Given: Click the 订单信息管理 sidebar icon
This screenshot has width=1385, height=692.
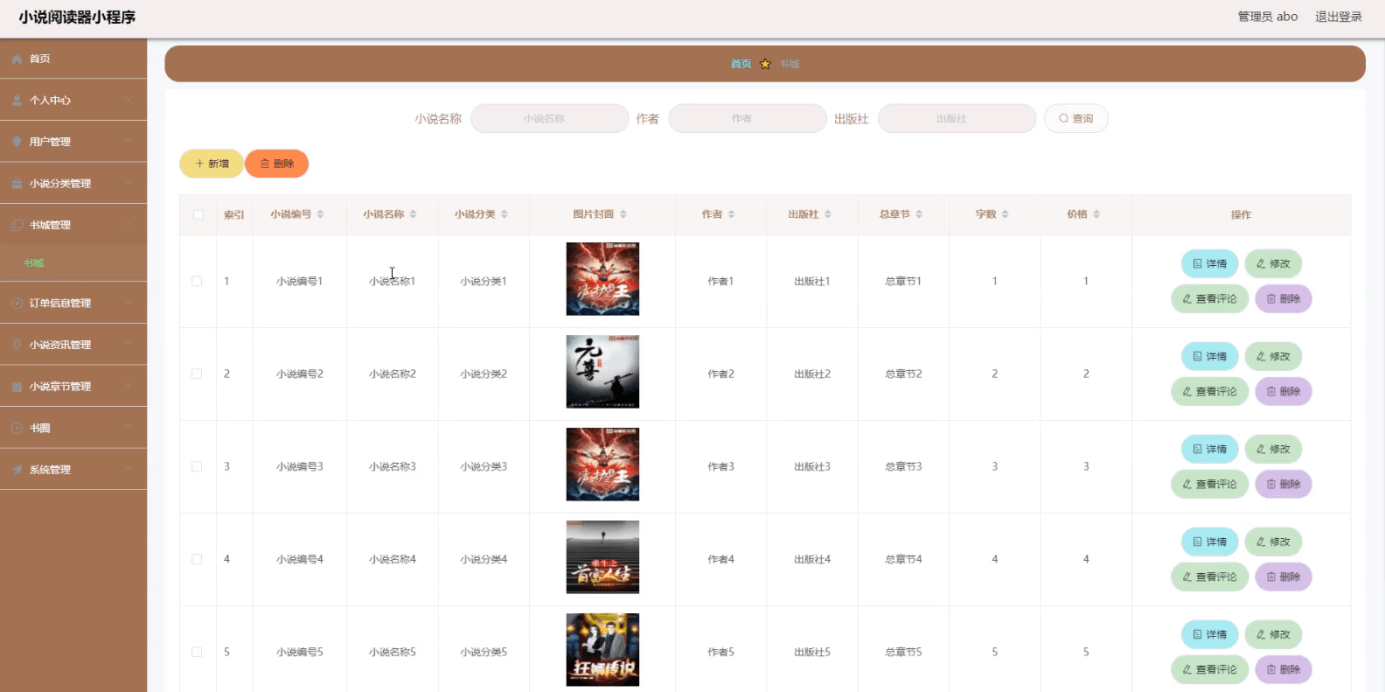Looking at the screenshot, I should [x=17, y=304].
